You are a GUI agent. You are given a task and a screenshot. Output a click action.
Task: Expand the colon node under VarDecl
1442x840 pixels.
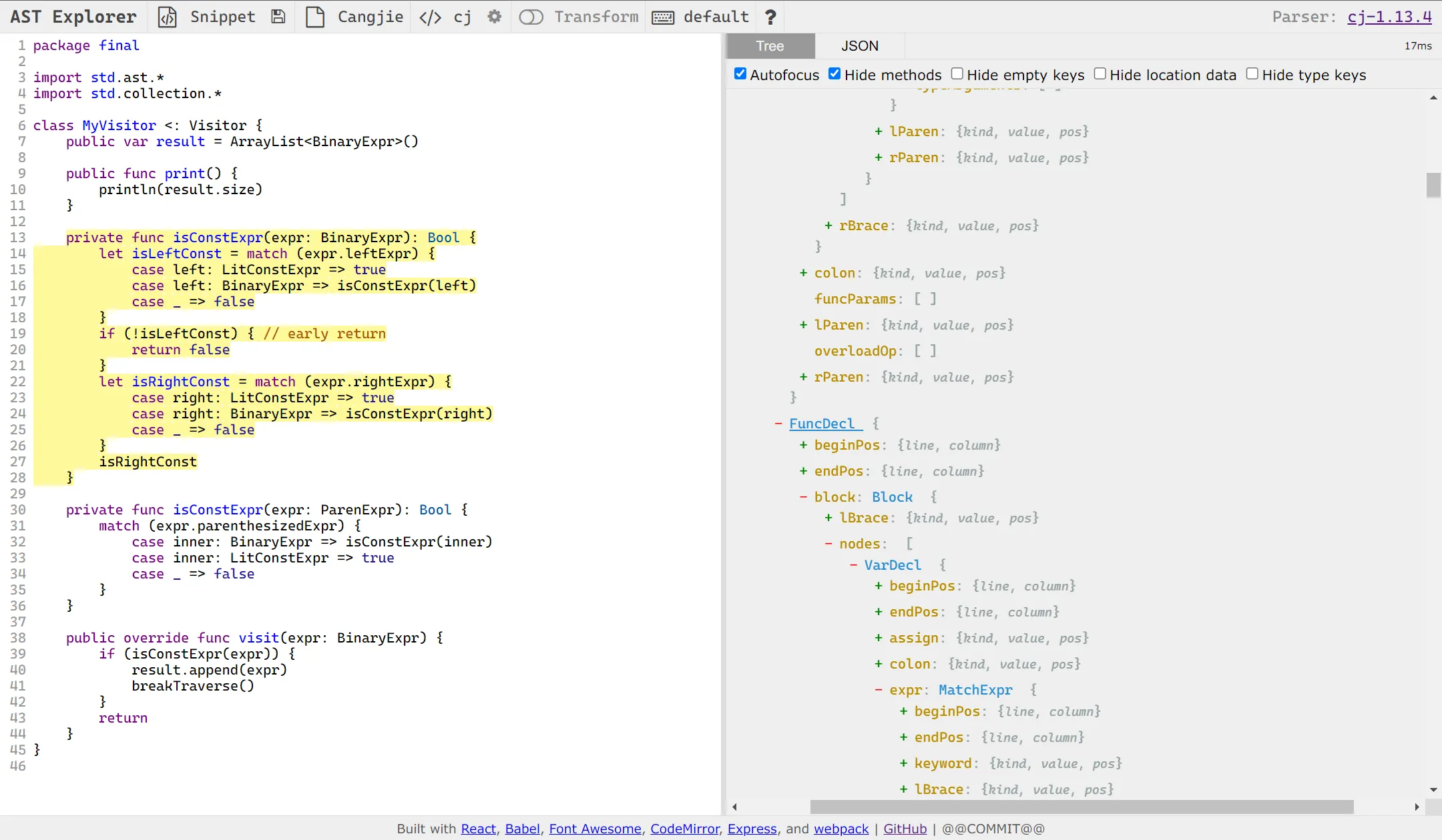point(879,664)
